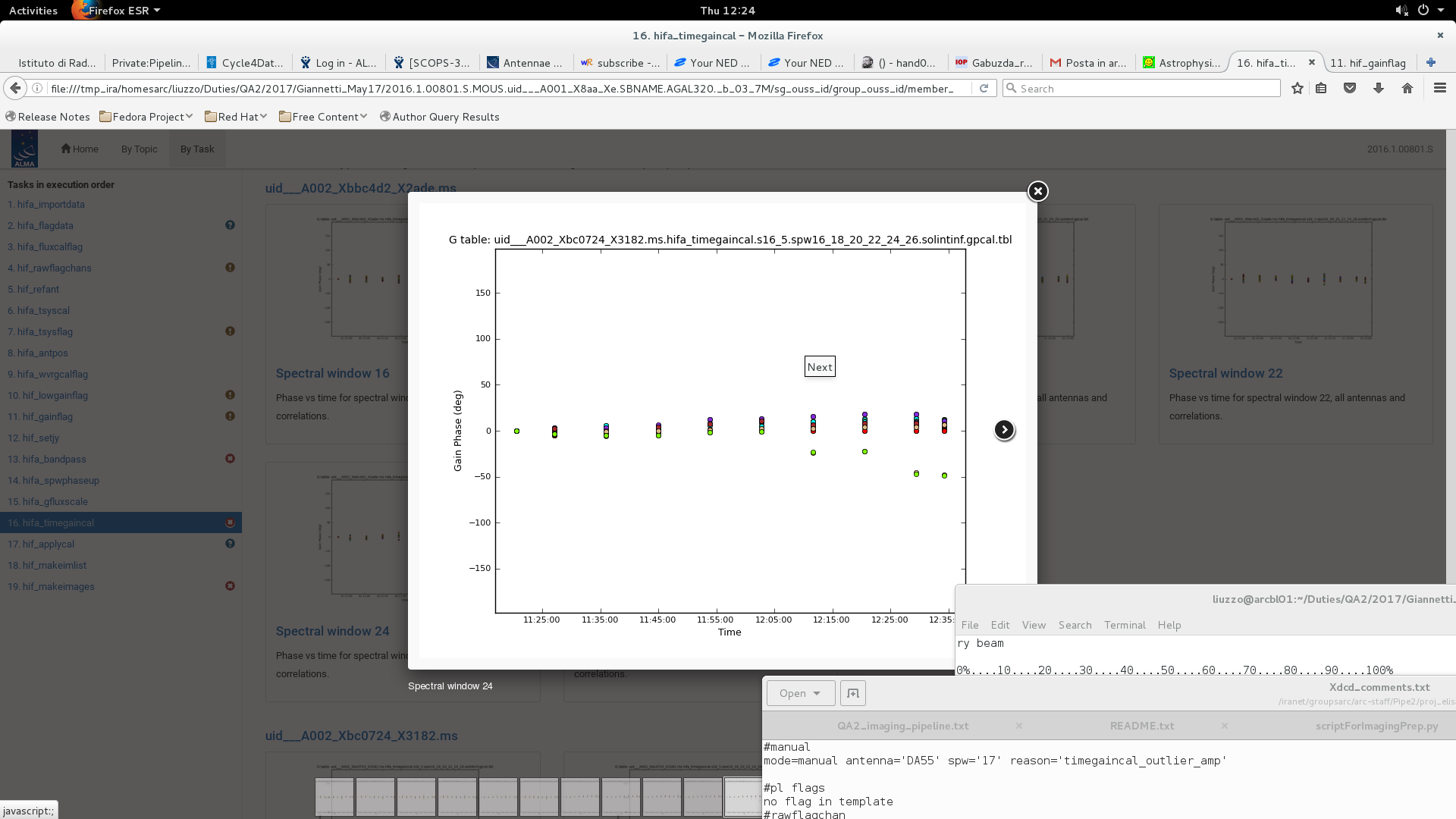1456x819 pixels.
Task: Go back with Firefox back arrow
Action: point(15,89)
